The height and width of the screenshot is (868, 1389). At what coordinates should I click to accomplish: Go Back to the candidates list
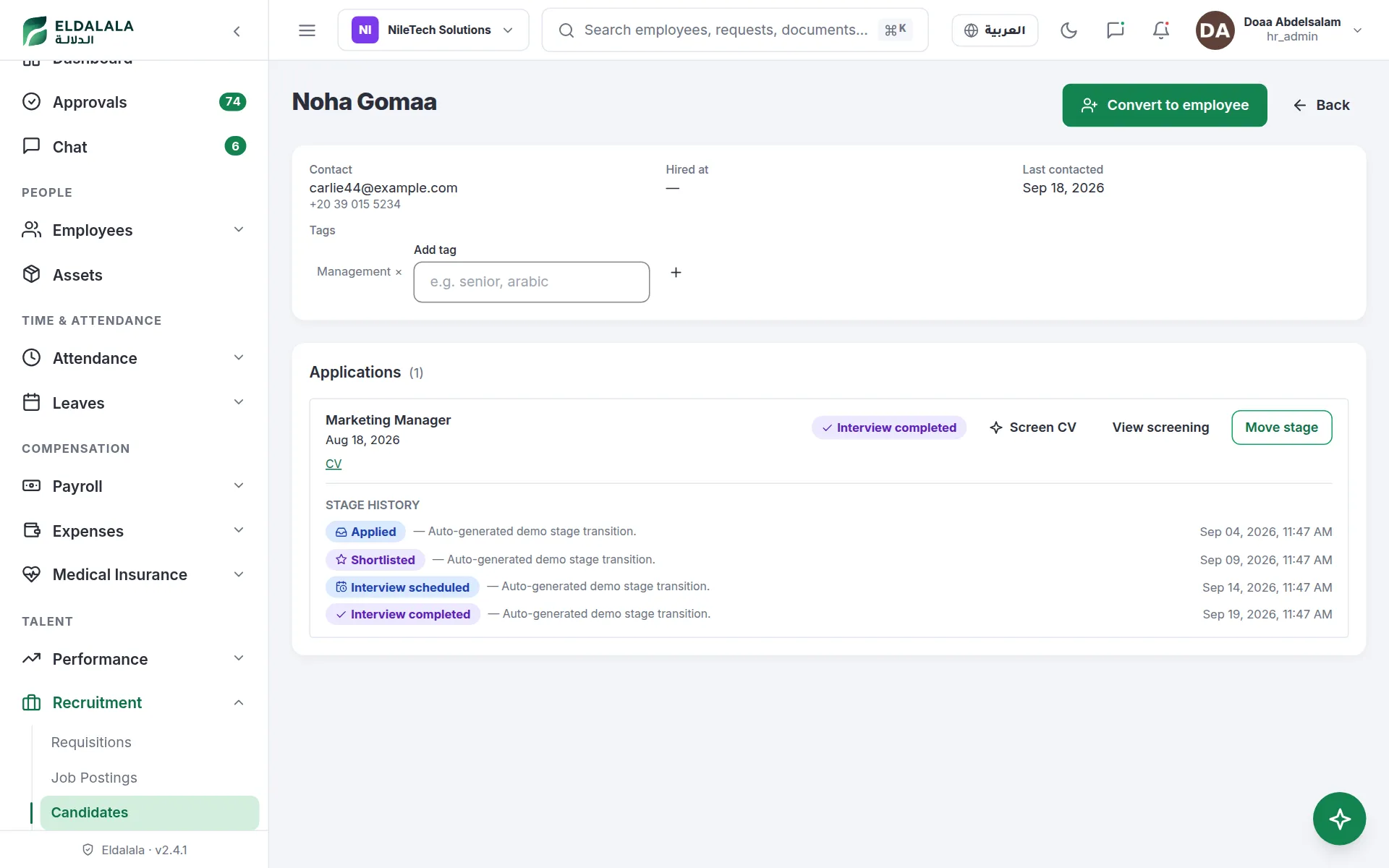[x=1321, y=105]
